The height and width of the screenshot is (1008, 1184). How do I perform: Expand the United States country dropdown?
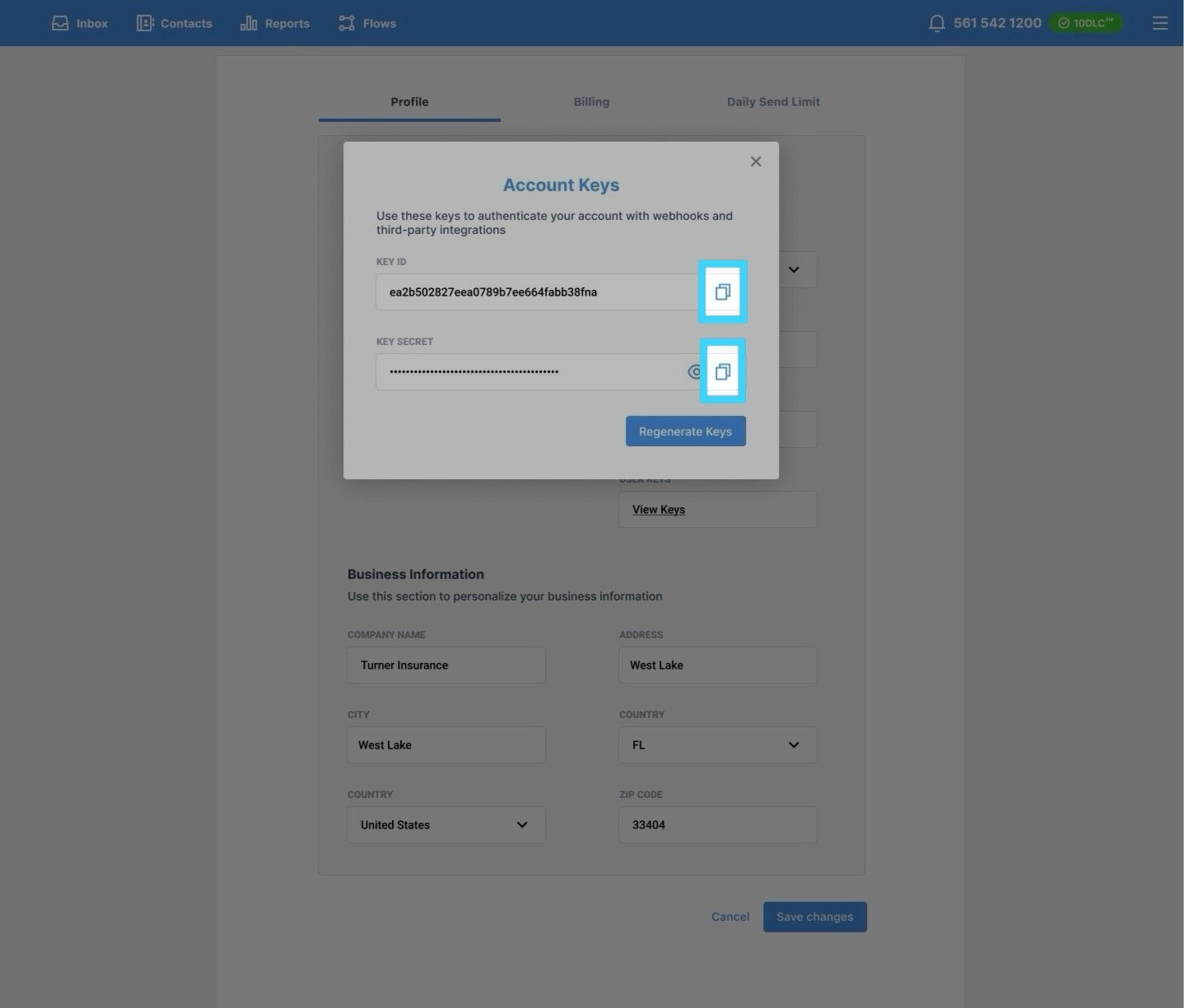click(446, 824)
